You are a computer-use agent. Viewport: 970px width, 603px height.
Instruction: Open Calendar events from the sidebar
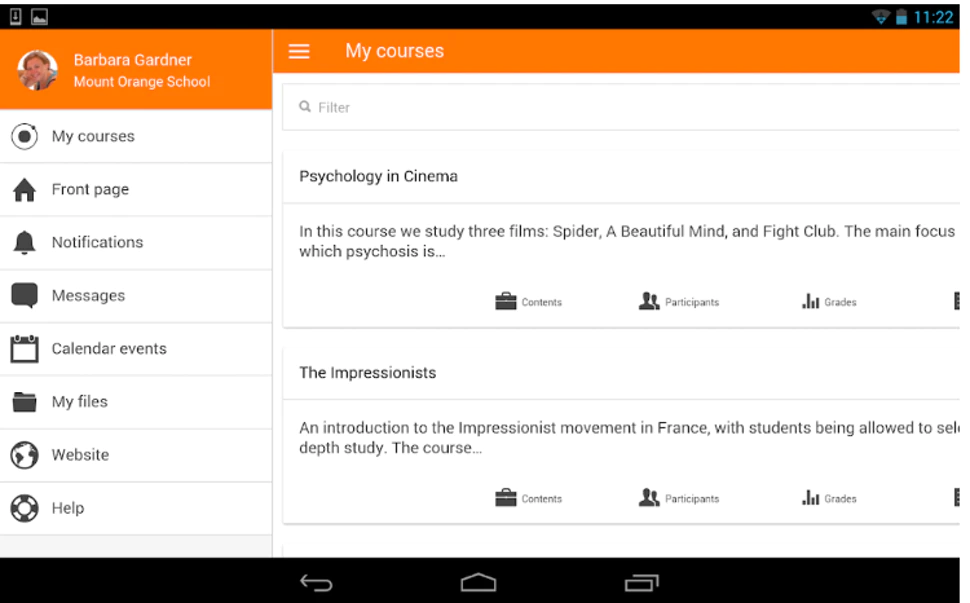tap(109, 348)
